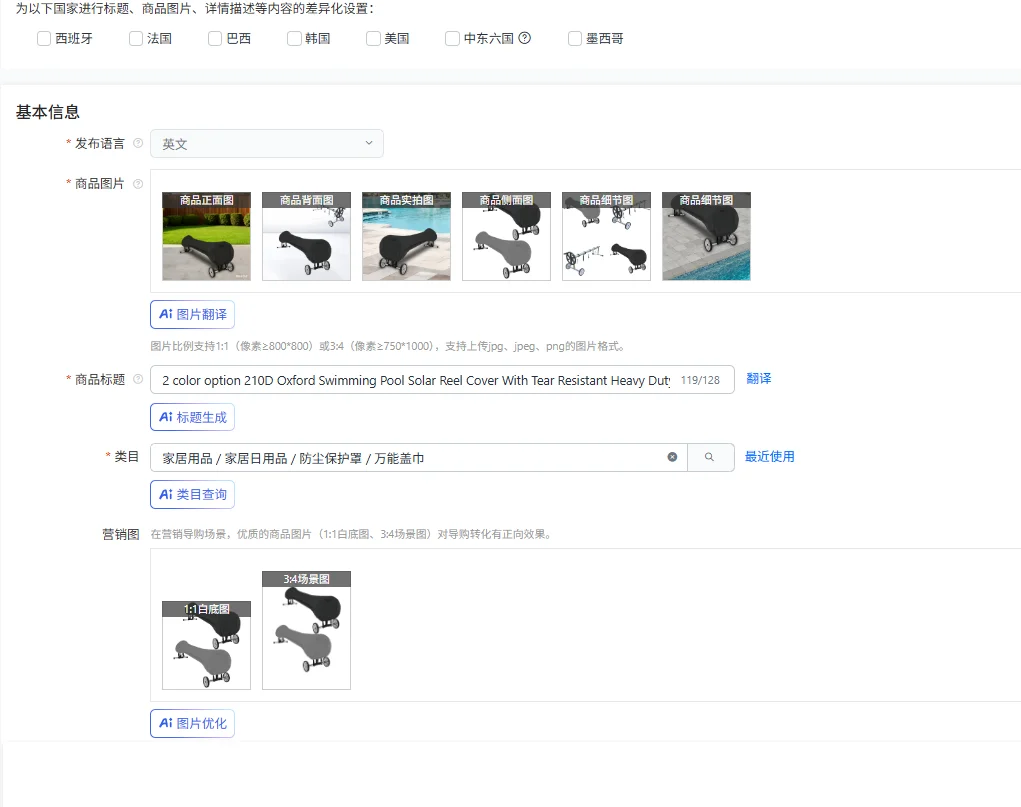The width and height of the screenshot is (1021, 807).
Task: Select the 商品正面图 thumbnail
Action: pyautogui.click(x=206, y=236)
